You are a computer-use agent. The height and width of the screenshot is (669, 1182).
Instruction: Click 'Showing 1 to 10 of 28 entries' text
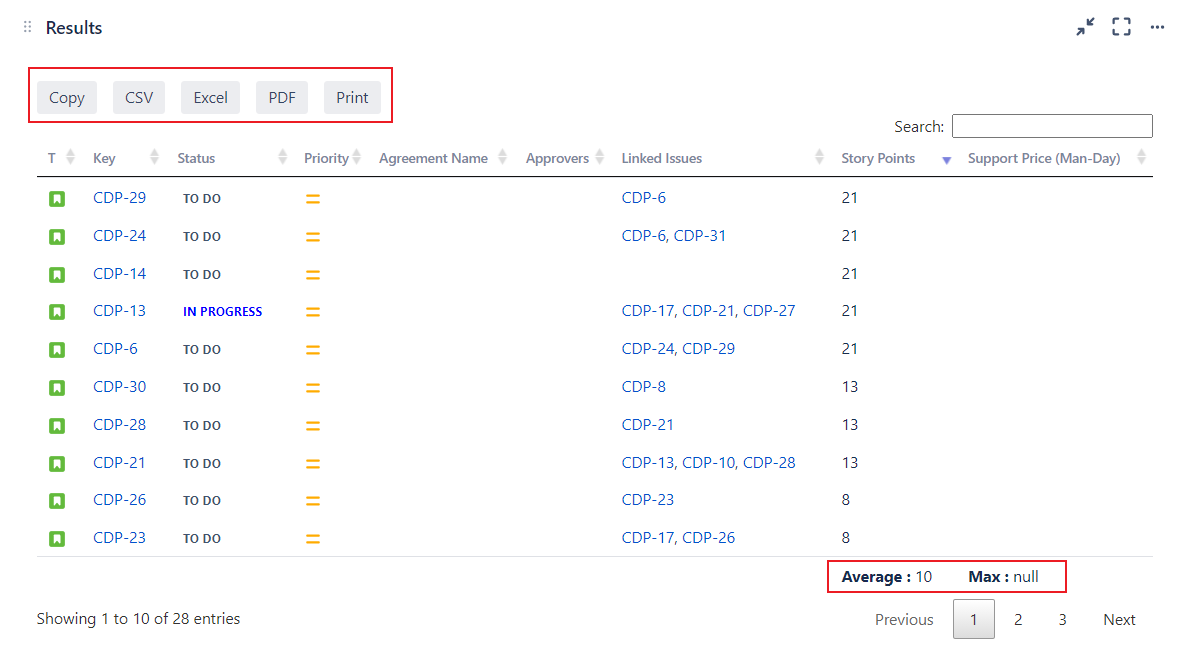138,618
